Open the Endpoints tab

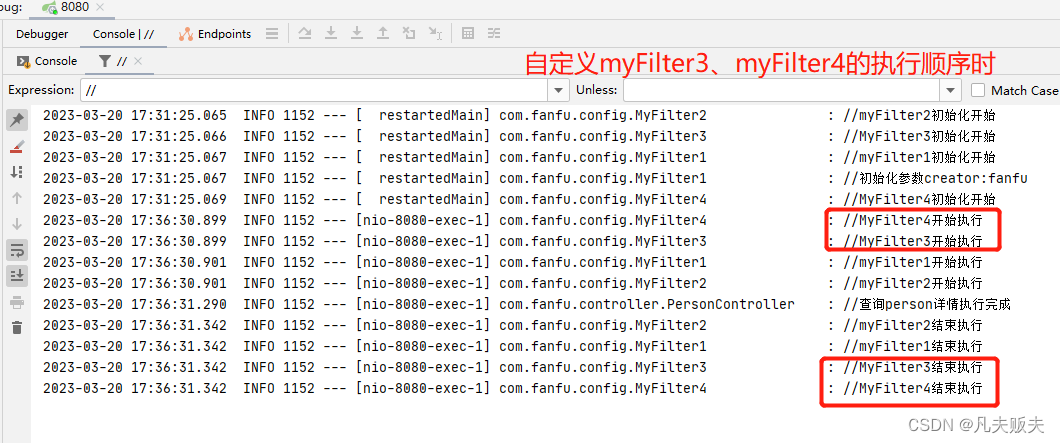click(215, 34)
